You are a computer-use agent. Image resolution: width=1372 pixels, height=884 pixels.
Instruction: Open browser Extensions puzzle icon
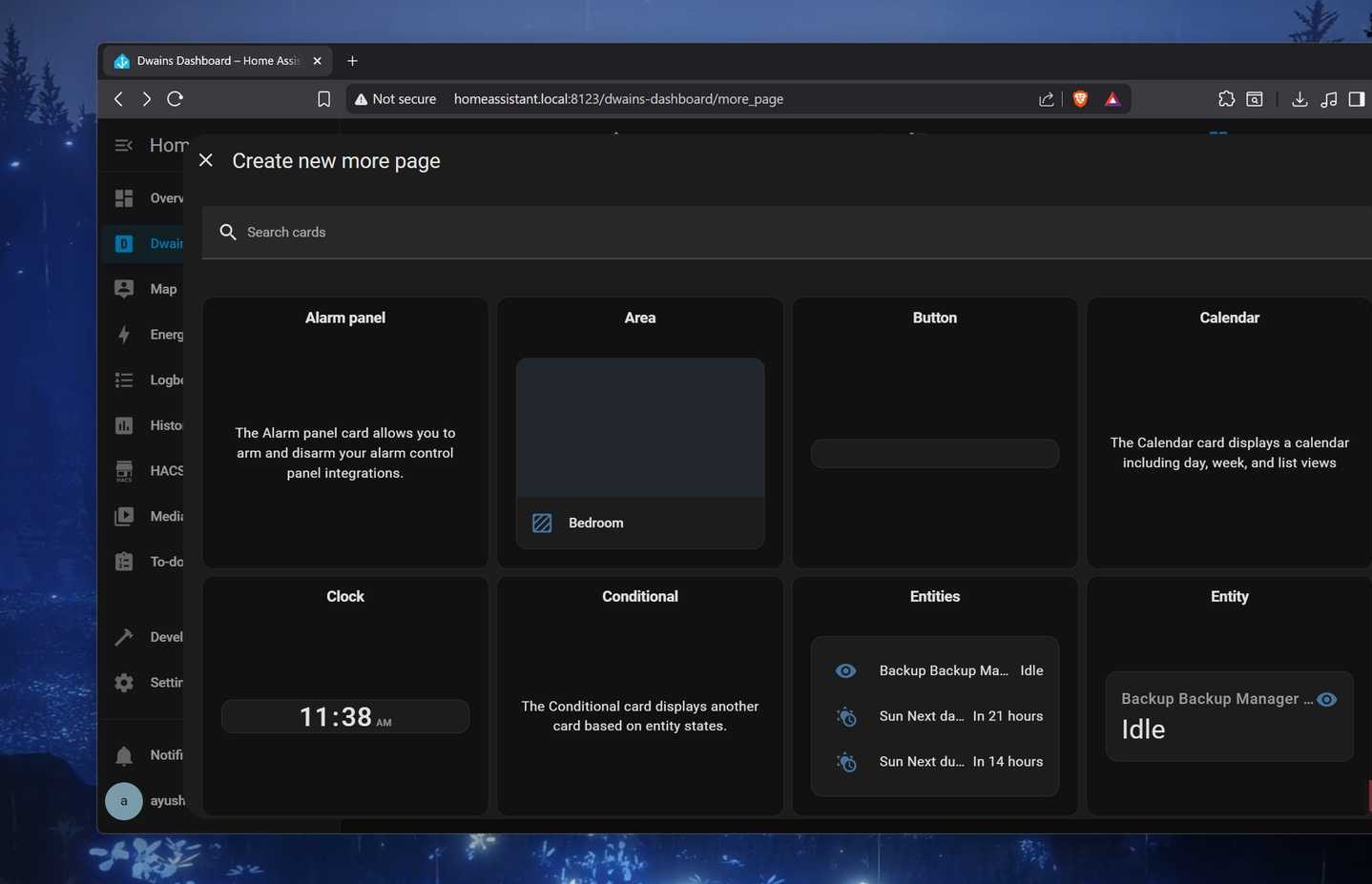pos(1225,98)
